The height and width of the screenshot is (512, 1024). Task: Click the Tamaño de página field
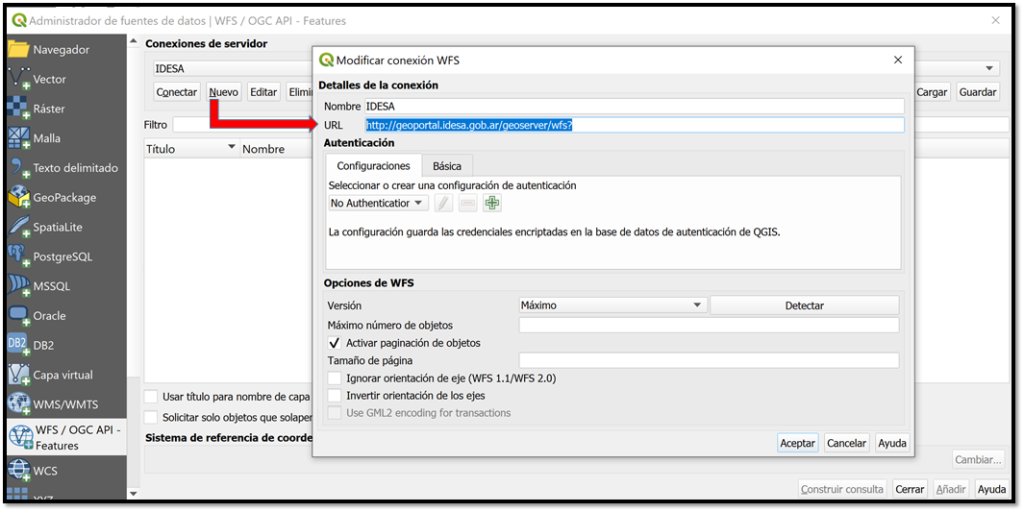tap(709, 360)
